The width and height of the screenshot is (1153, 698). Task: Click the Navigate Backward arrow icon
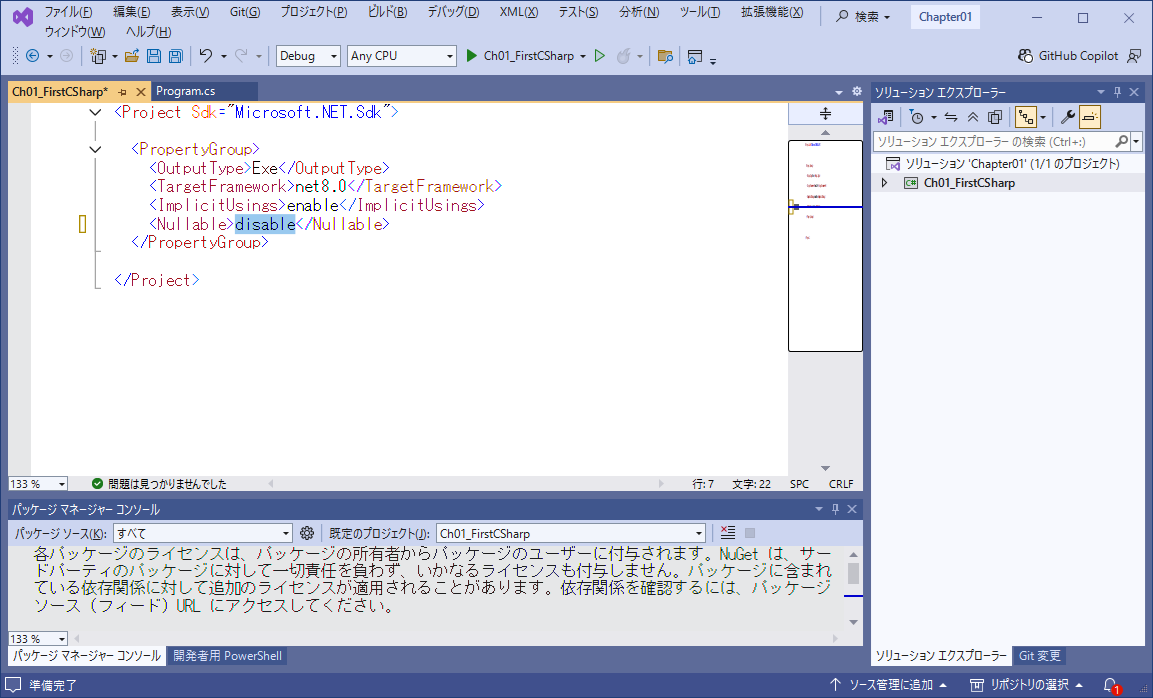(x=32, y=56)
